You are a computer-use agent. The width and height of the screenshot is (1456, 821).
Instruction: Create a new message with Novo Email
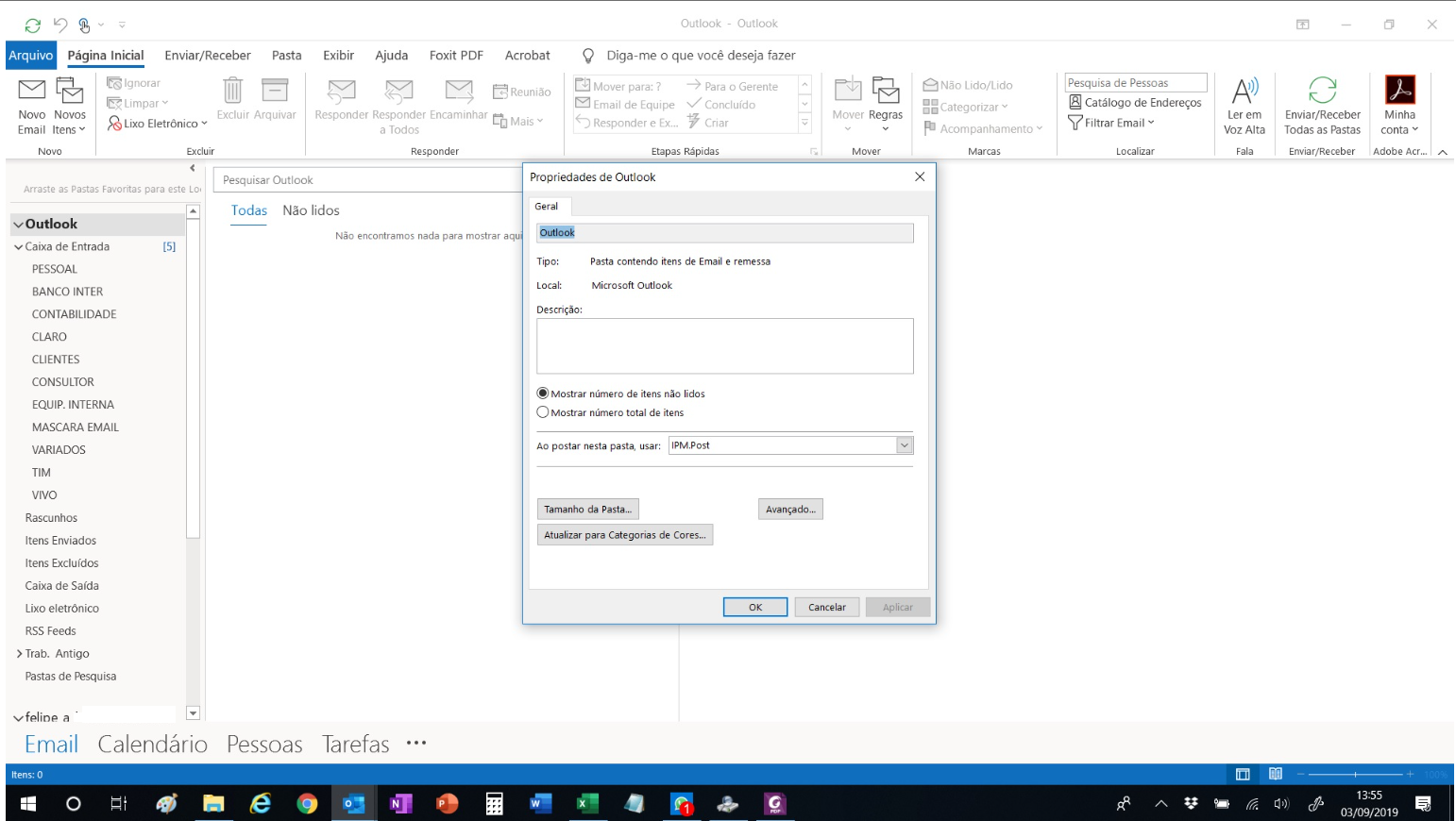(31, 107)
